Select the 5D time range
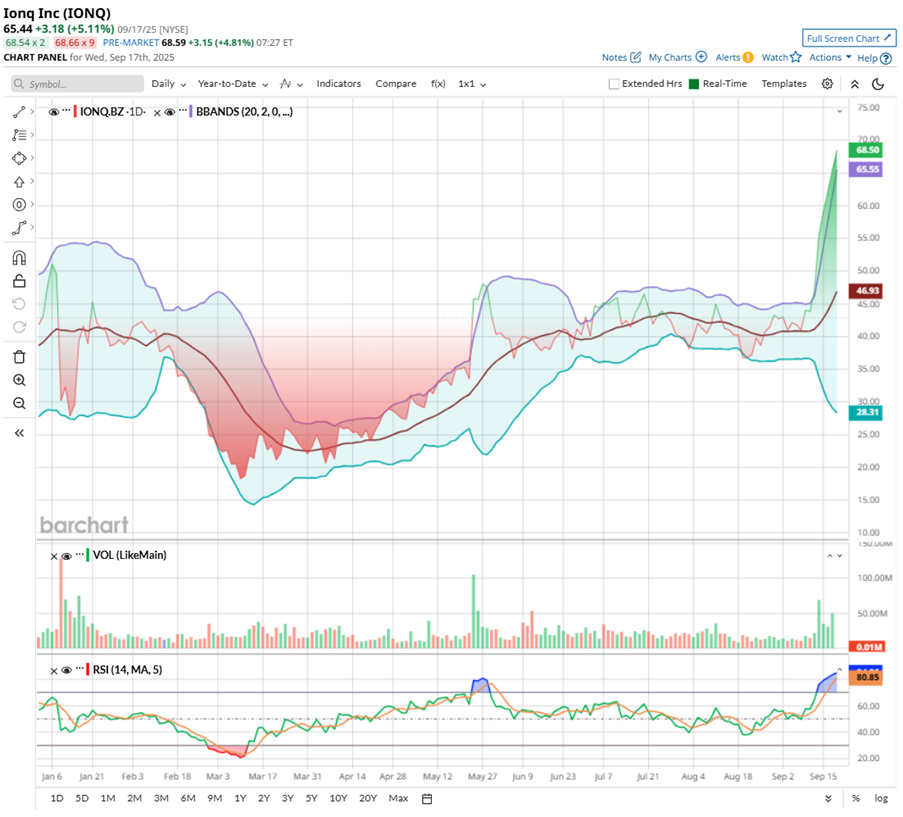The height and width of the screenshot is (817, 903). tap(82, 799)
